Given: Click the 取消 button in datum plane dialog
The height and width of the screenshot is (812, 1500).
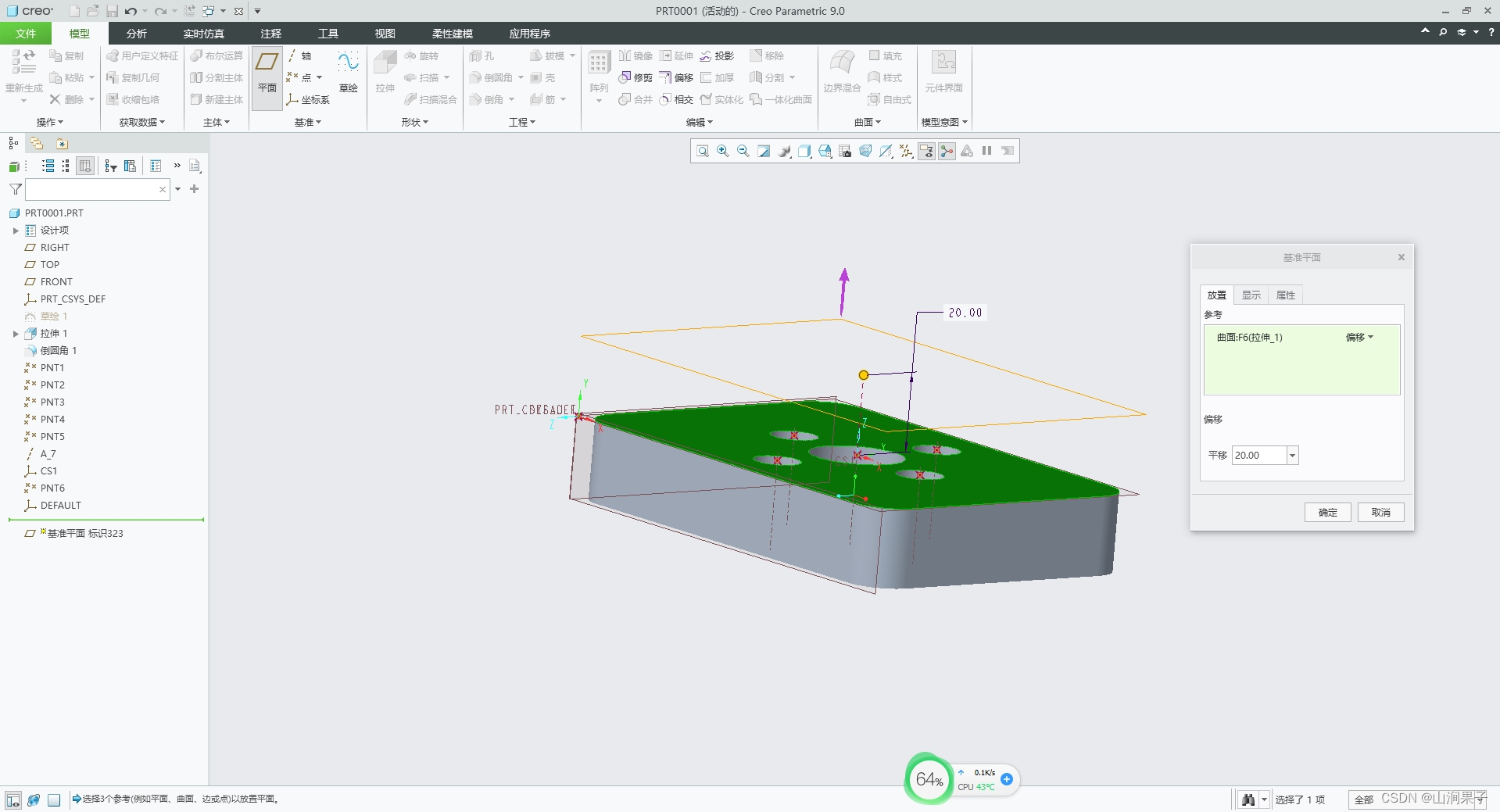Looking at the screenshot, I should (1381, 513).
